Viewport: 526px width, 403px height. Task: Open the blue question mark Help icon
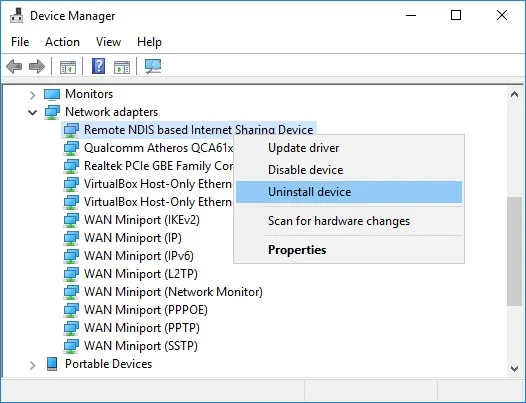(99, 66)
